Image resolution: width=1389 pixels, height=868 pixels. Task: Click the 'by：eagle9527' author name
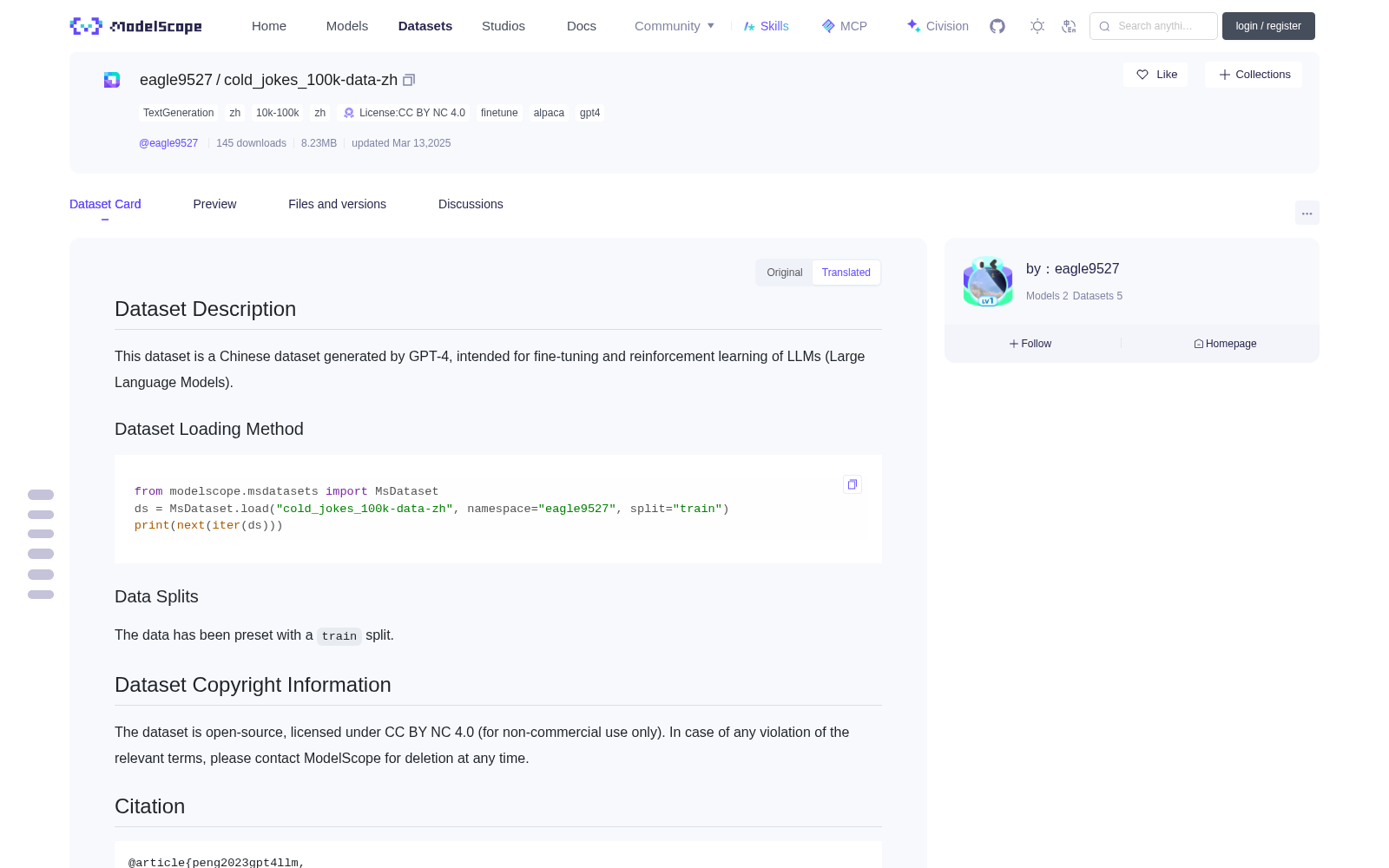tap(1073, 269)
